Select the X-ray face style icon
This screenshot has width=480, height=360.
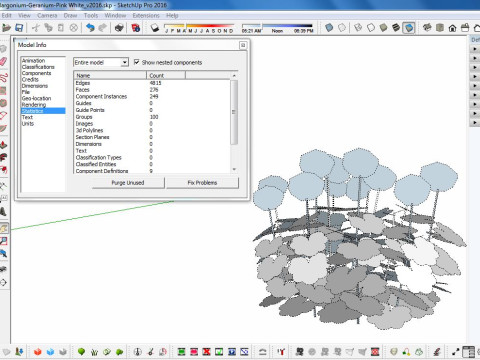(329, 28)
